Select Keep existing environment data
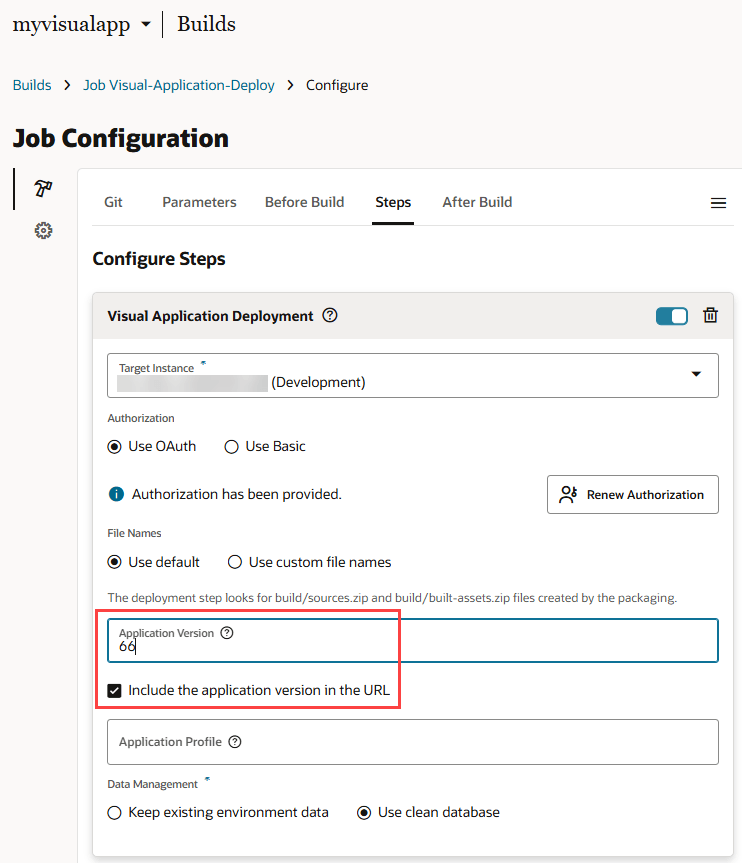The width and height of the screenshot is (742, 863). point(115,812)
